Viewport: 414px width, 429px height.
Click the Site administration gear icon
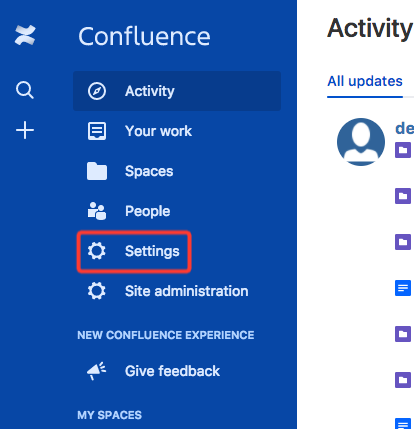coord(97,291)
